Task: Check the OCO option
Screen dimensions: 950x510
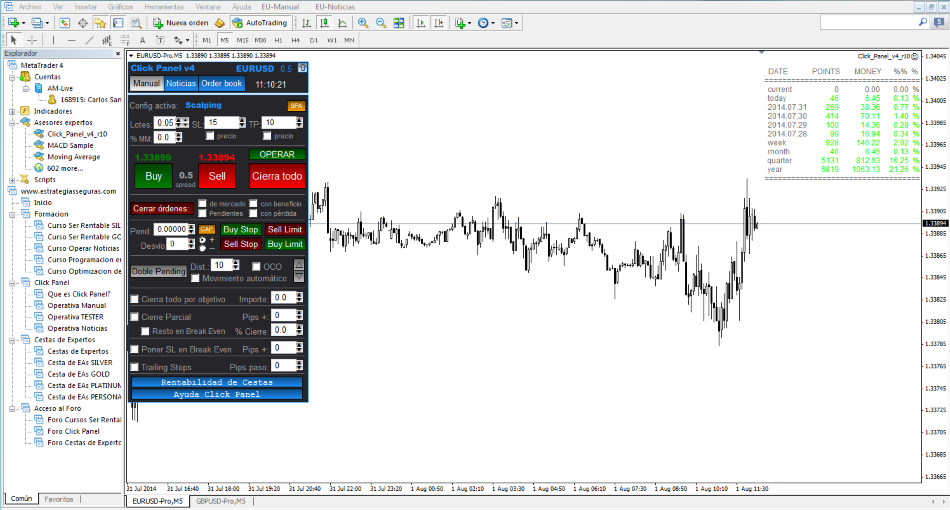Action: [x=256, y=267]
